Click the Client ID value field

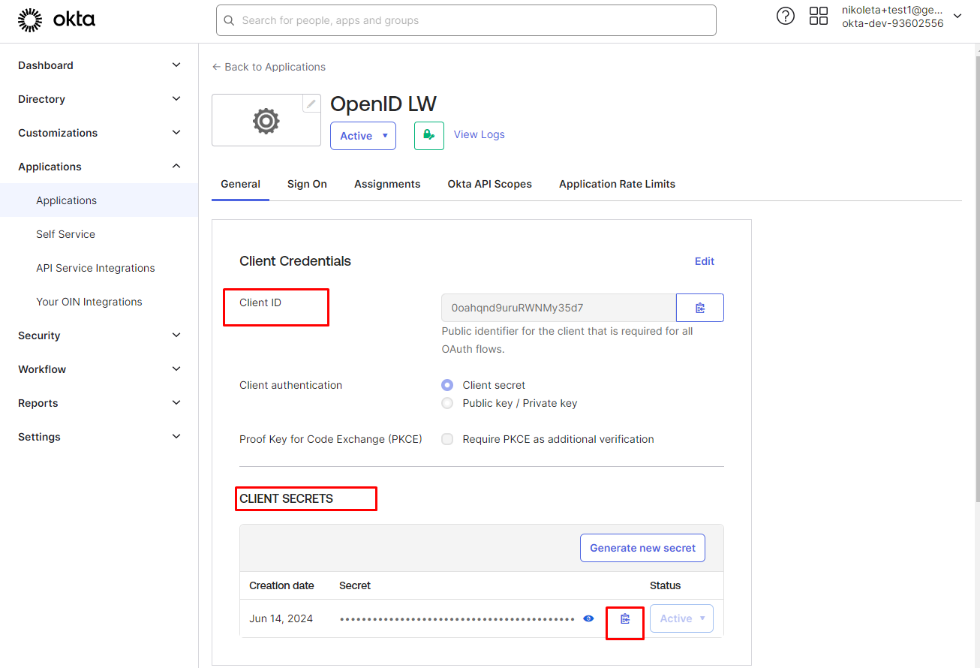pos(559,307)
